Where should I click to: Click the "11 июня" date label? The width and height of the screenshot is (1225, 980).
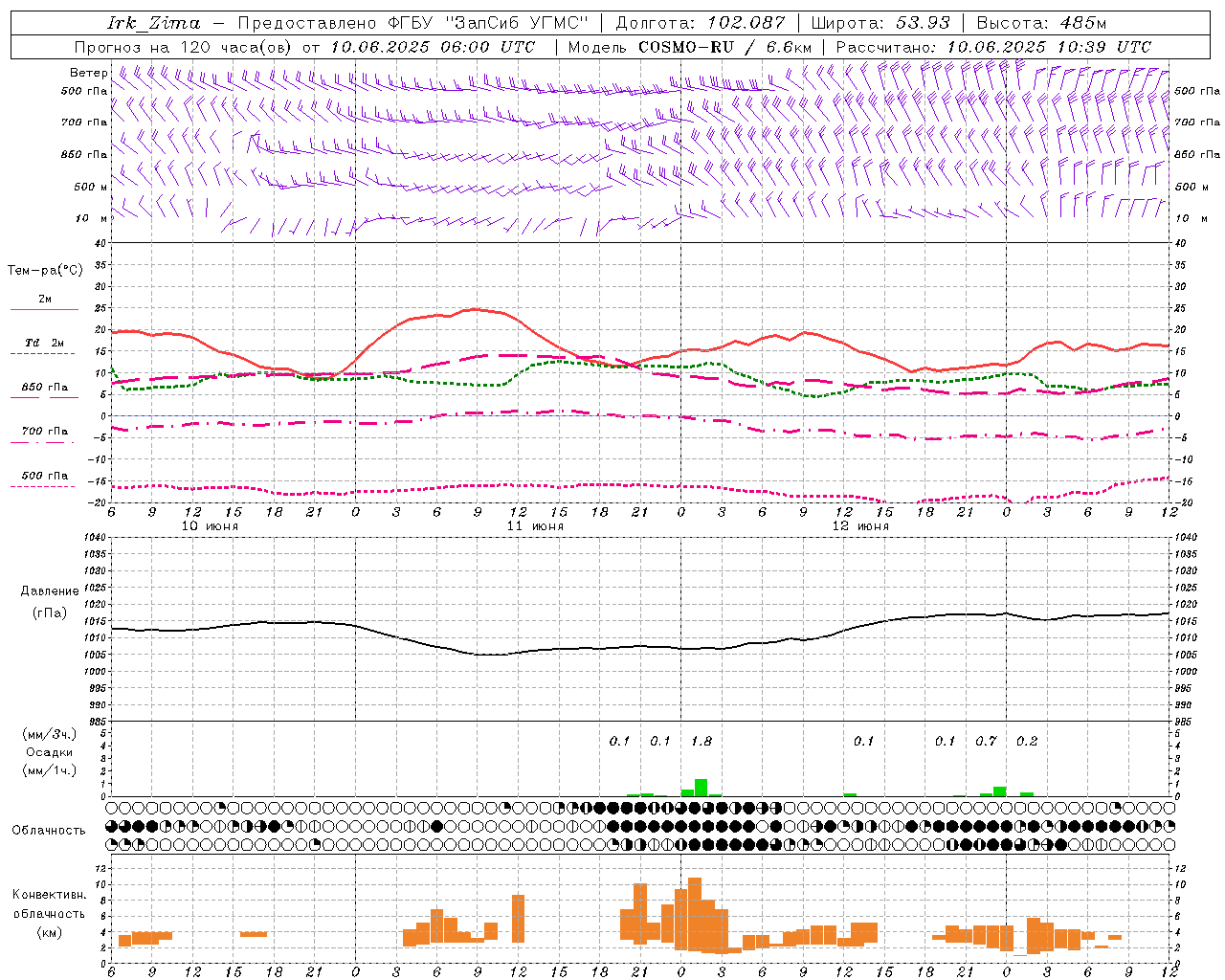pos(535,526)
